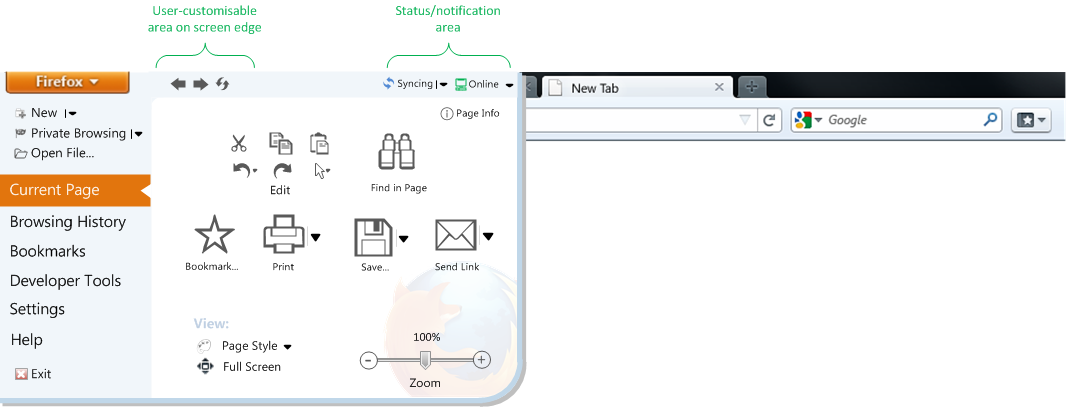Close the New Tab tab
Viewport: 1067px width, 411px height.
click(719, 87)
